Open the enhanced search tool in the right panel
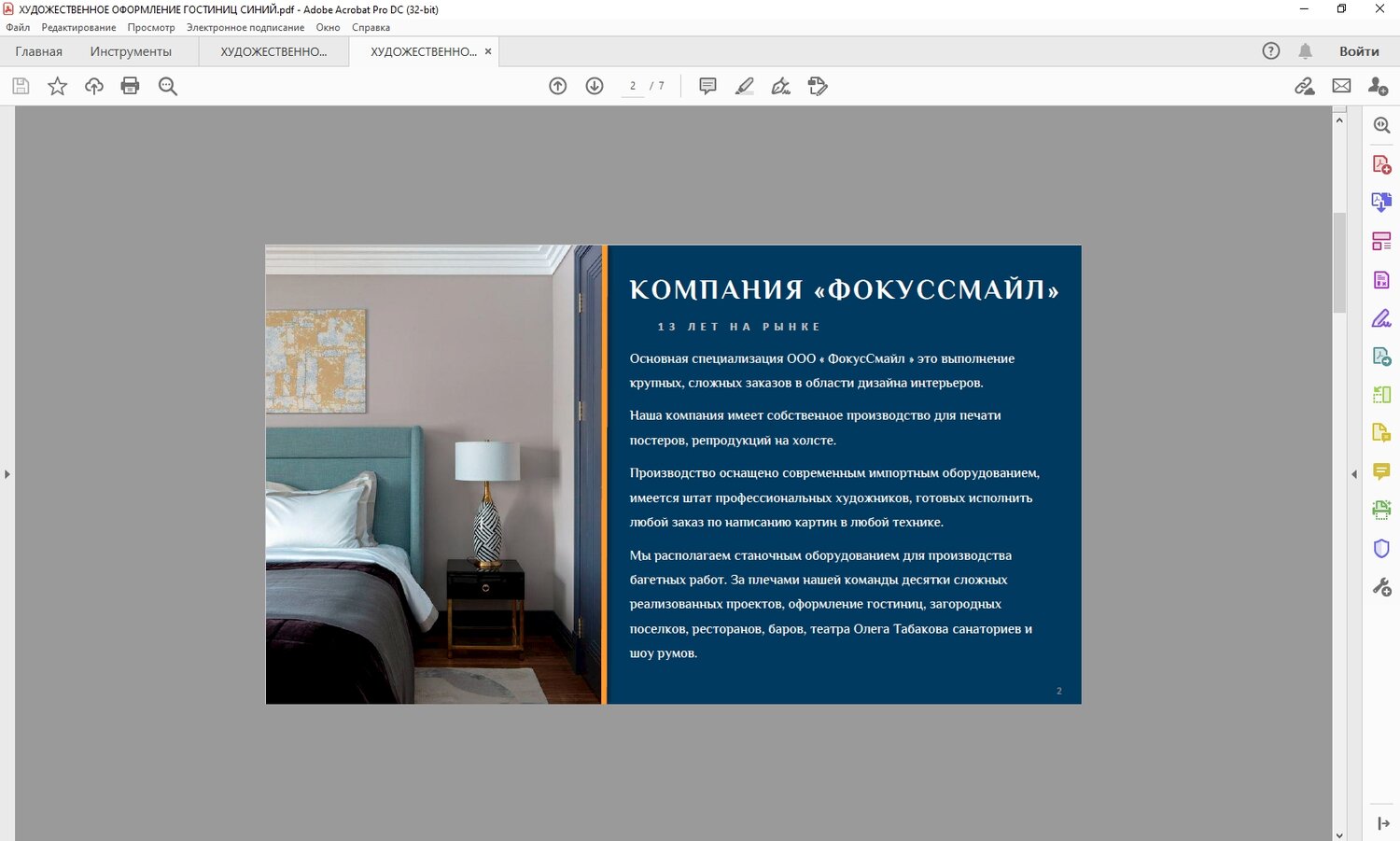 tap(1381, 125)
